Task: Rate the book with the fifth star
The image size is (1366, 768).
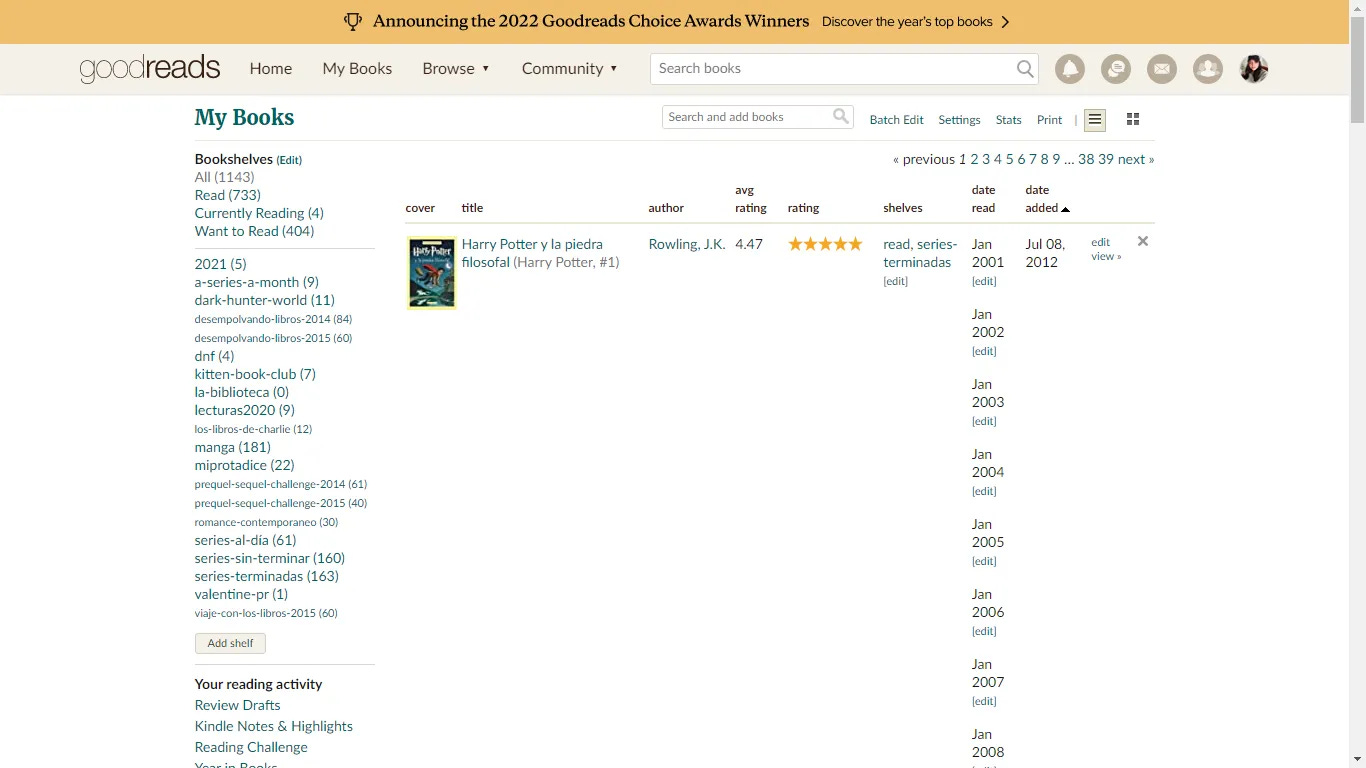Action: tap(855, 244)
